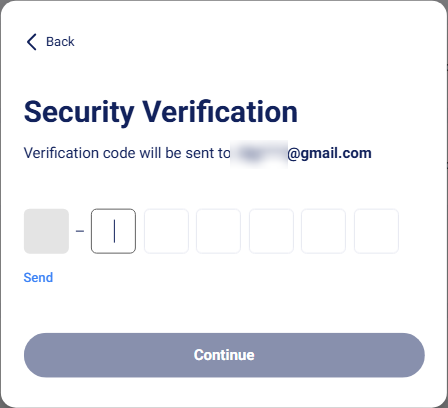Viewport: 448px width, 408px height.
Task: Select the third verification digit box
Action: click(218, 231)
